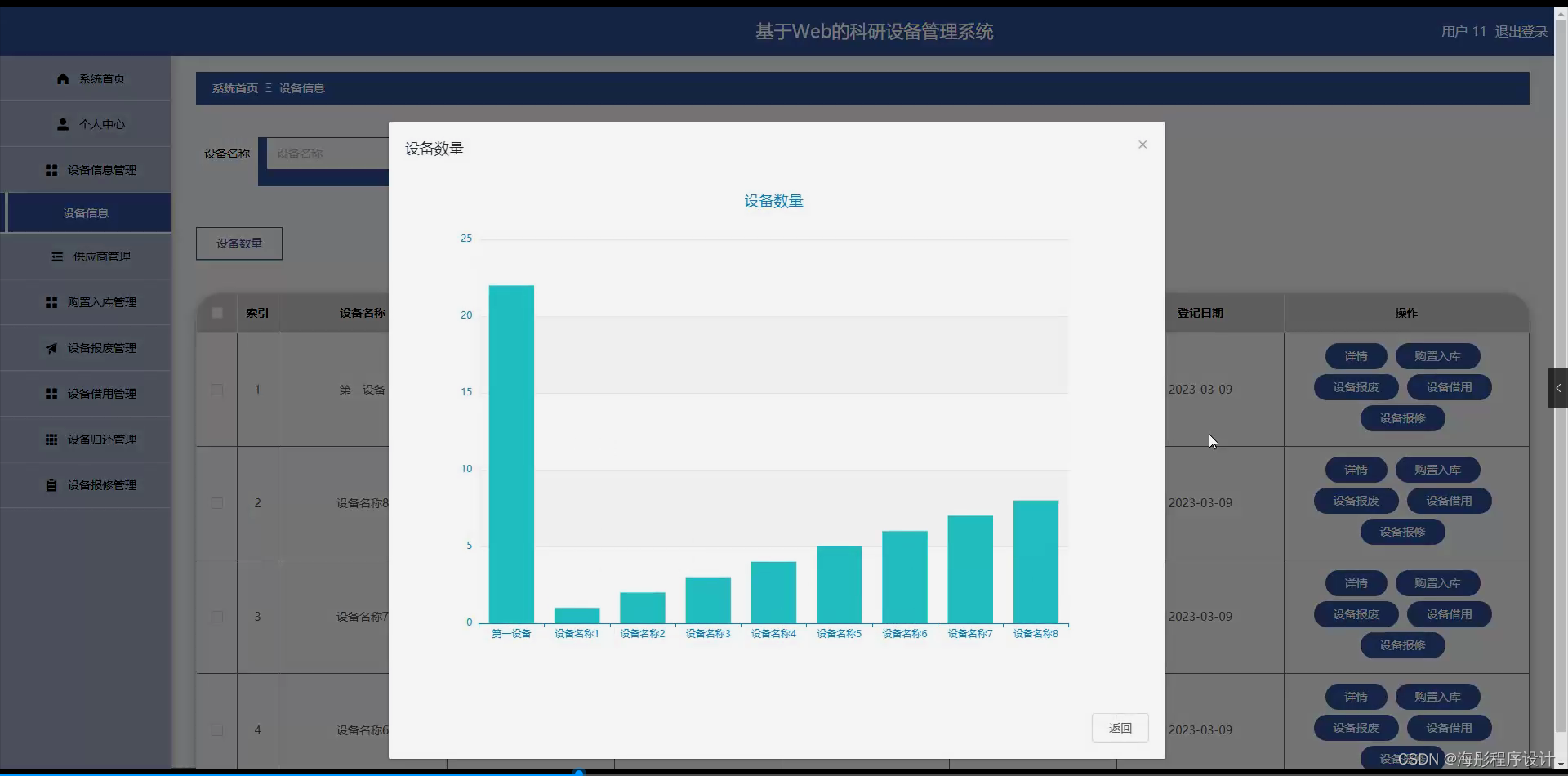Open 设备借用管理 using its icon

click(51, 394)
